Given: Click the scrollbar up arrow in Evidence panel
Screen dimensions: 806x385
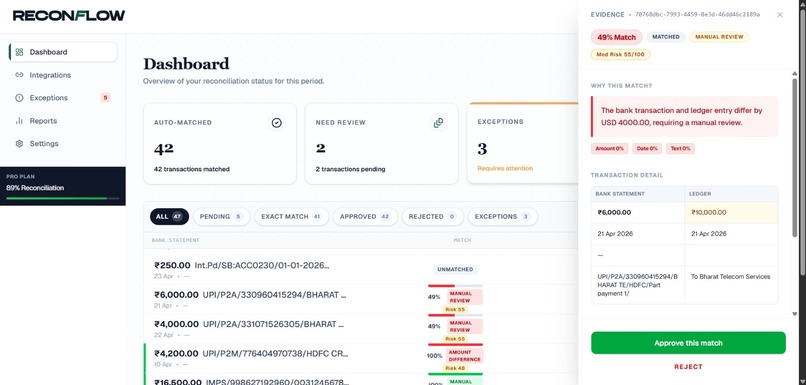Looking at the screenshot, I should point(795,75).
